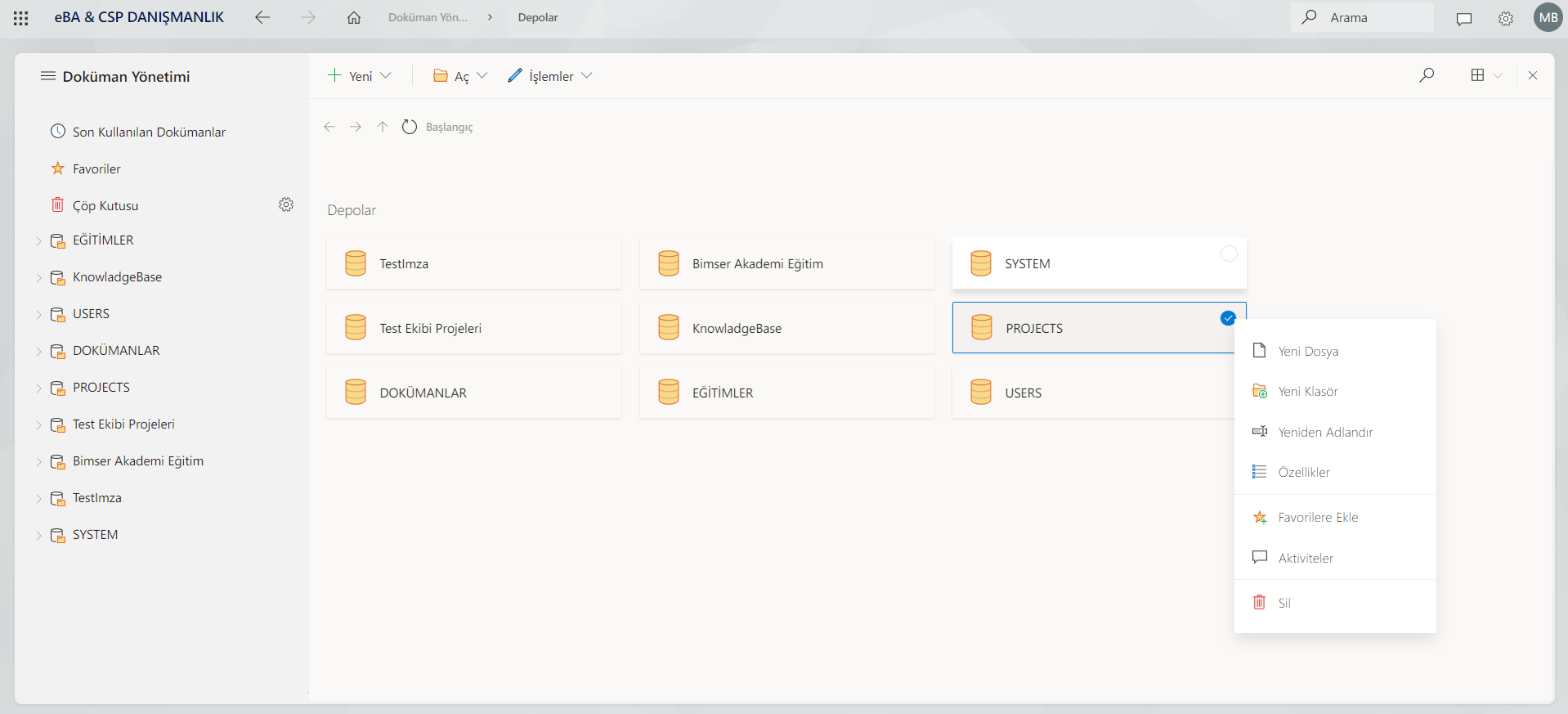The width and height of the screenshot is (1568, 714).
Task: Select TestImza in sidebar tree
Action: click(x=96, y=498)
